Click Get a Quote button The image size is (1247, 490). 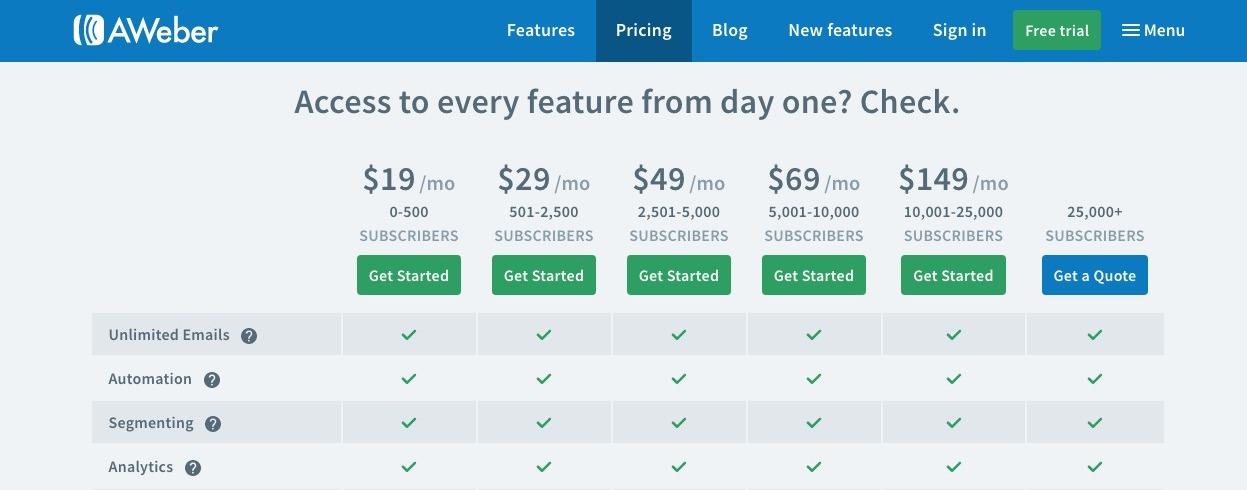click(1095, 276)
